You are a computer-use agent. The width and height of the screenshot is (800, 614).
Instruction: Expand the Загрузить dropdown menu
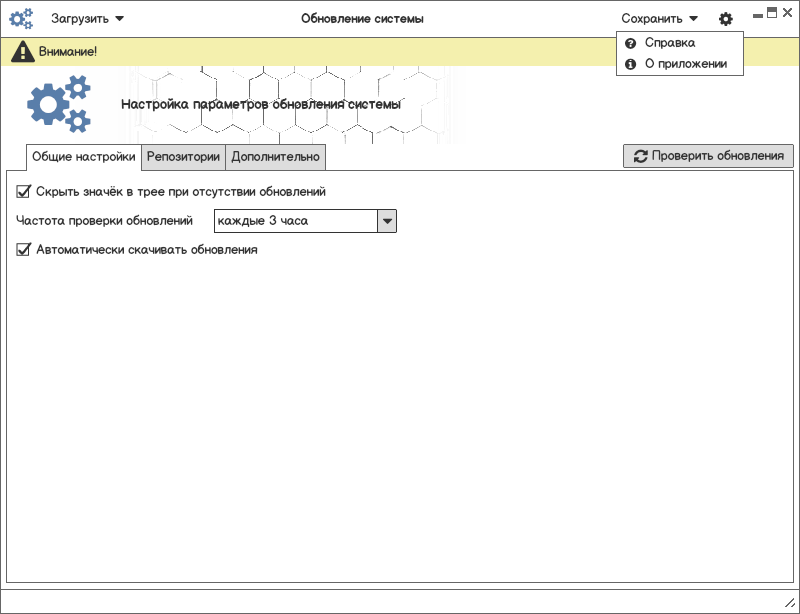[x=87, y=19]
